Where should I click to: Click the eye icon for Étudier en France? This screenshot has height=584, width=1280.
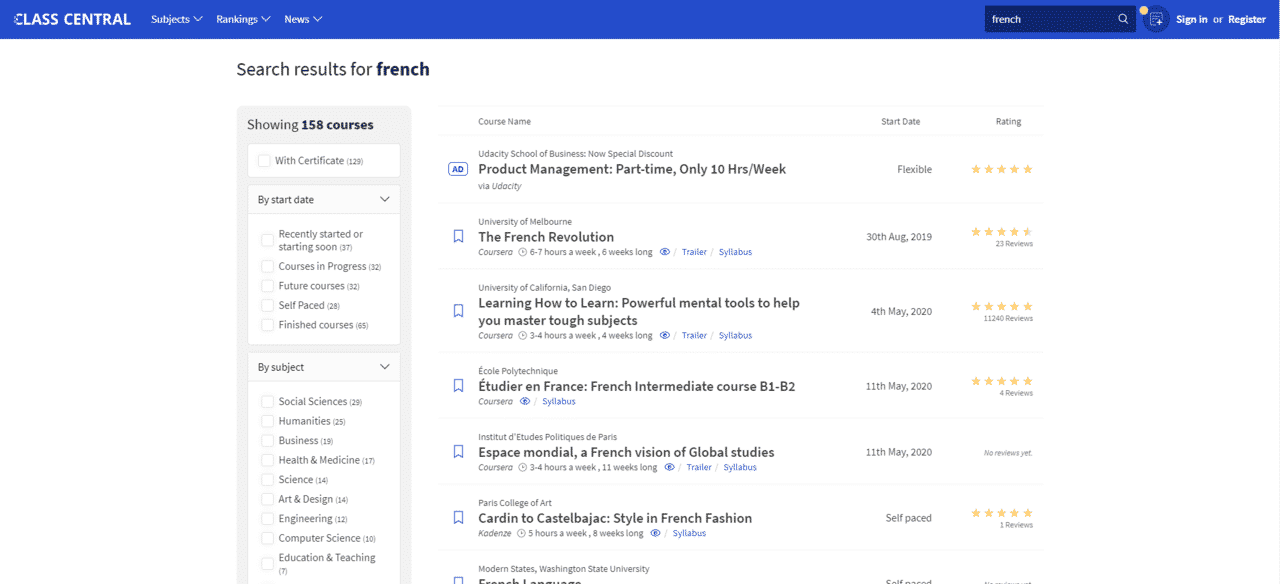click(x=525, y=401)
